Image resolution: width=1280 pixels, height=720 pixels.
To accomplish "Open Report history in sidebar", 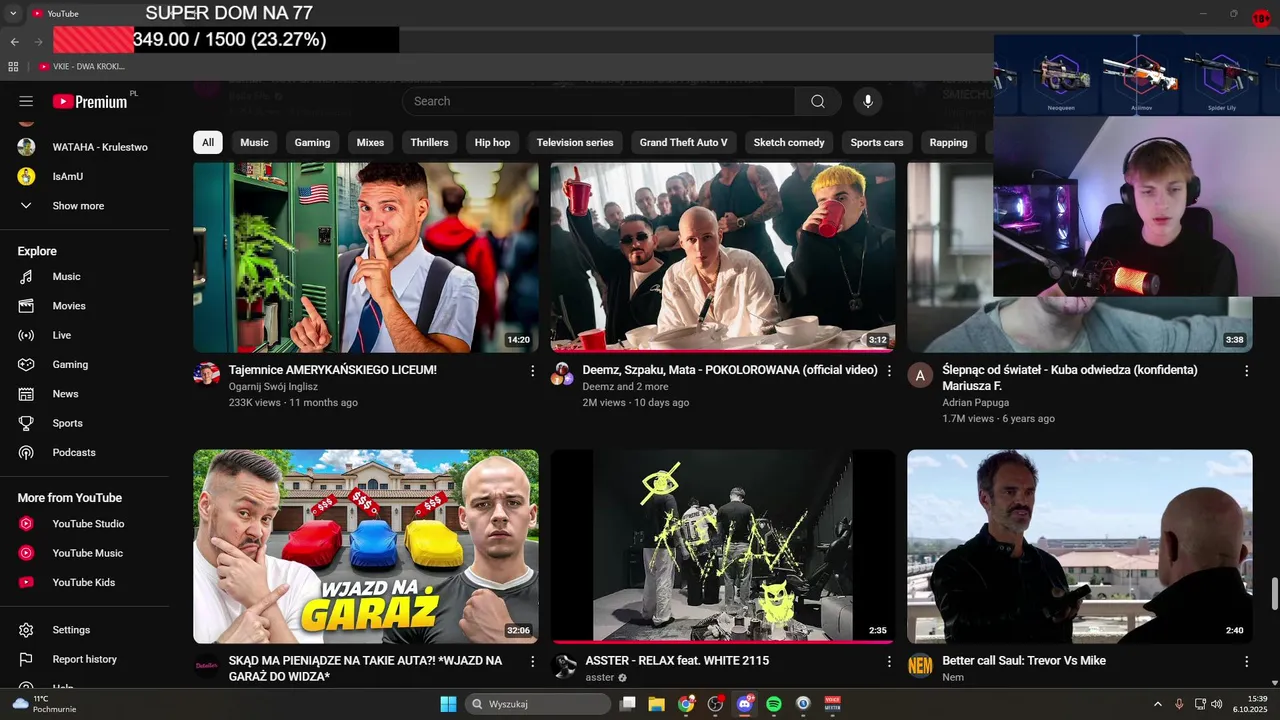I will coord(85,659).
